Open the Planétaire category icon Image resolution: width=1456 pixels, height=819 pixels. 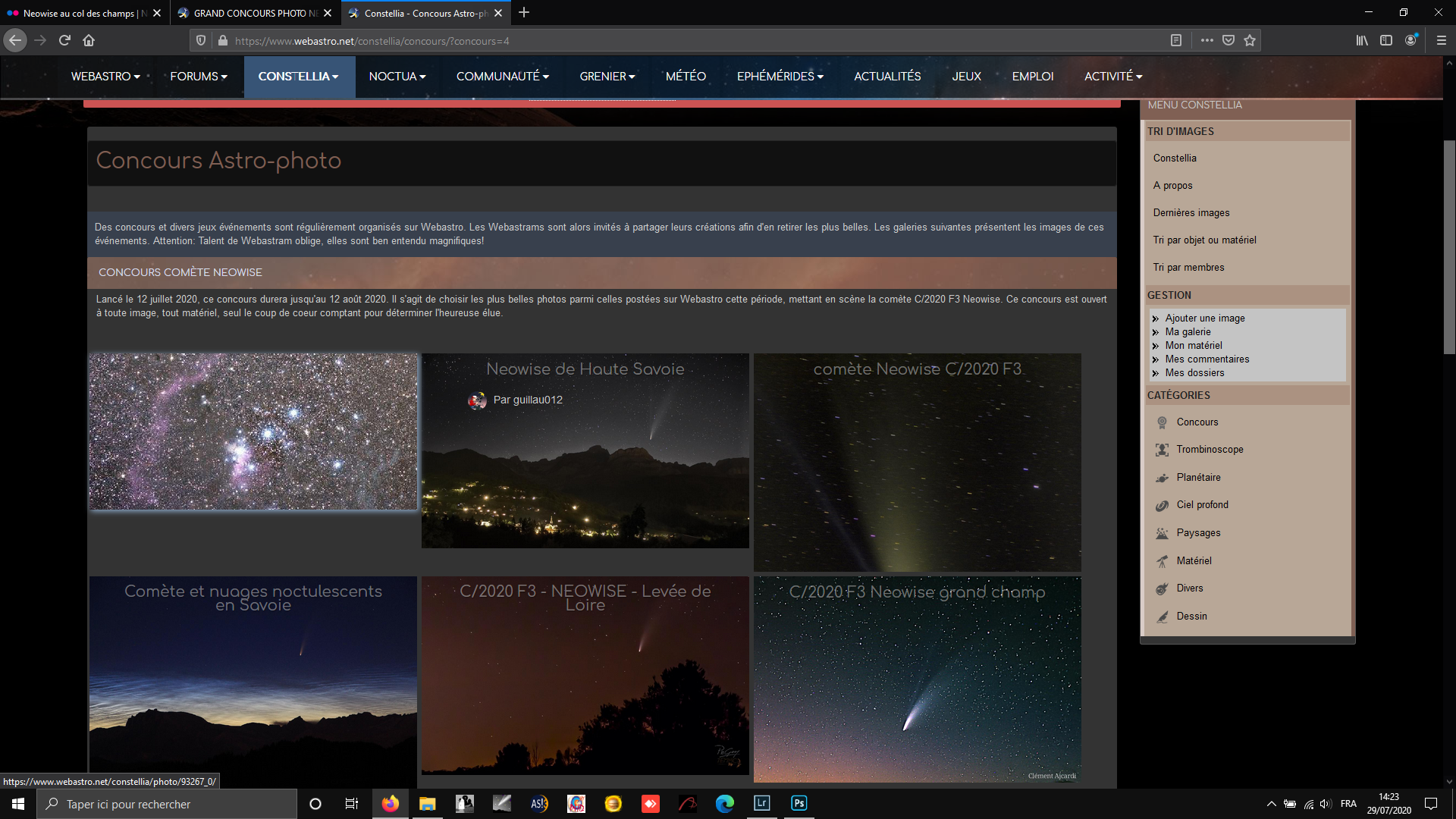pyautogui.click(x=1162, y=478)
